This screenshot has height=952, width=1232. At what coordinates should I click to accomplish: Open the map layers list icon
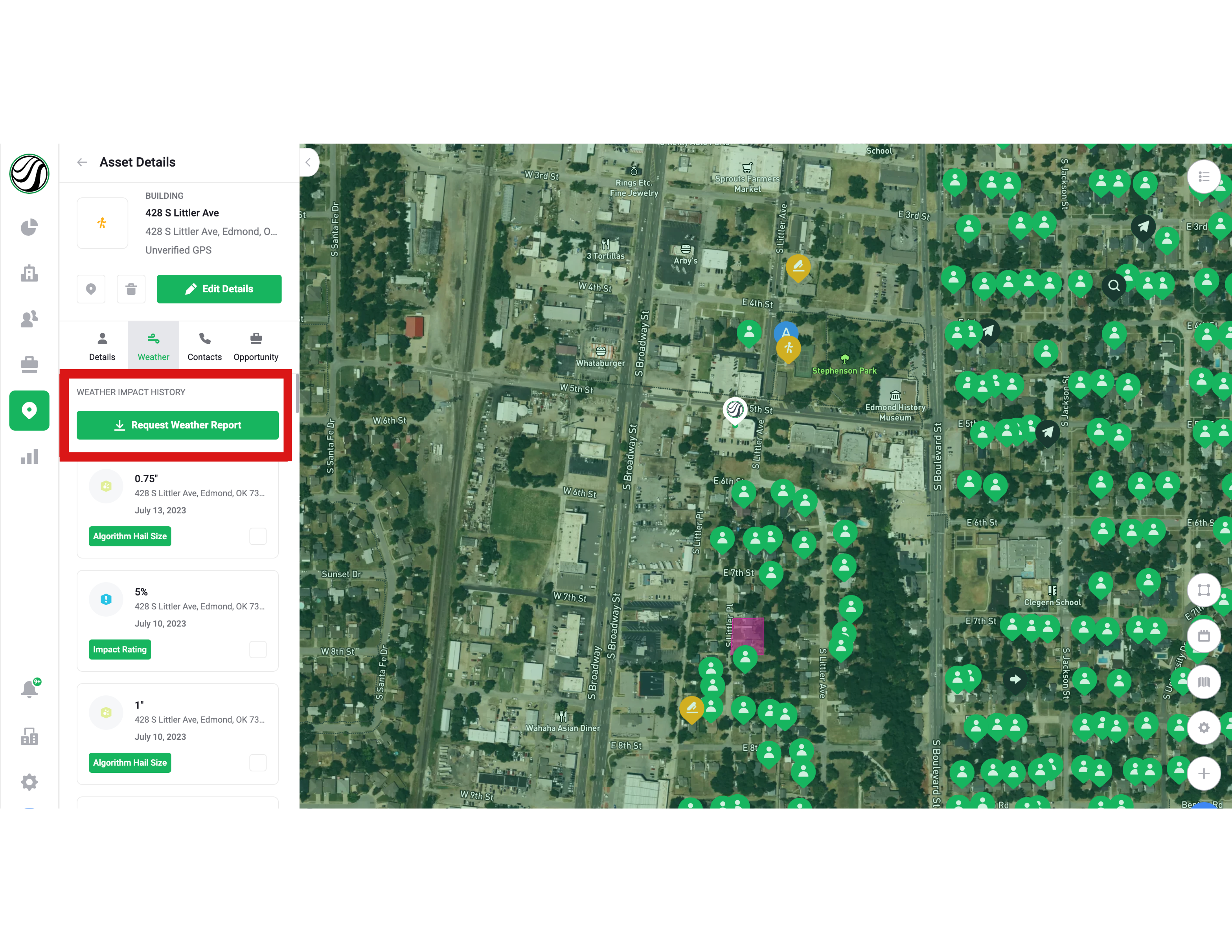click(1203, 177)
